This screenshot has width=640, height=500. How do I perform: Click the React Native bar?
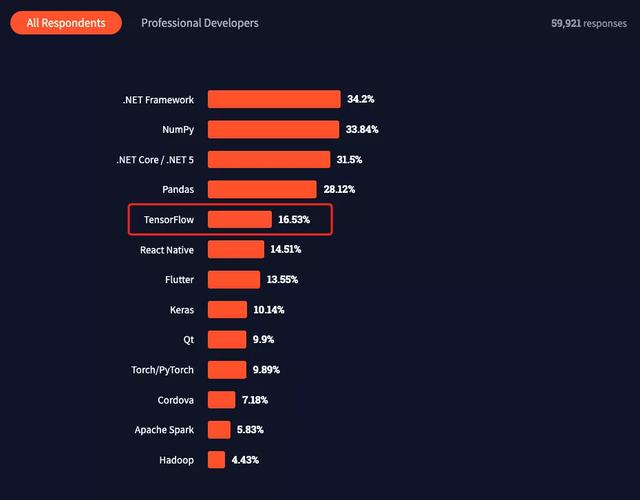[x=236, y=249]
